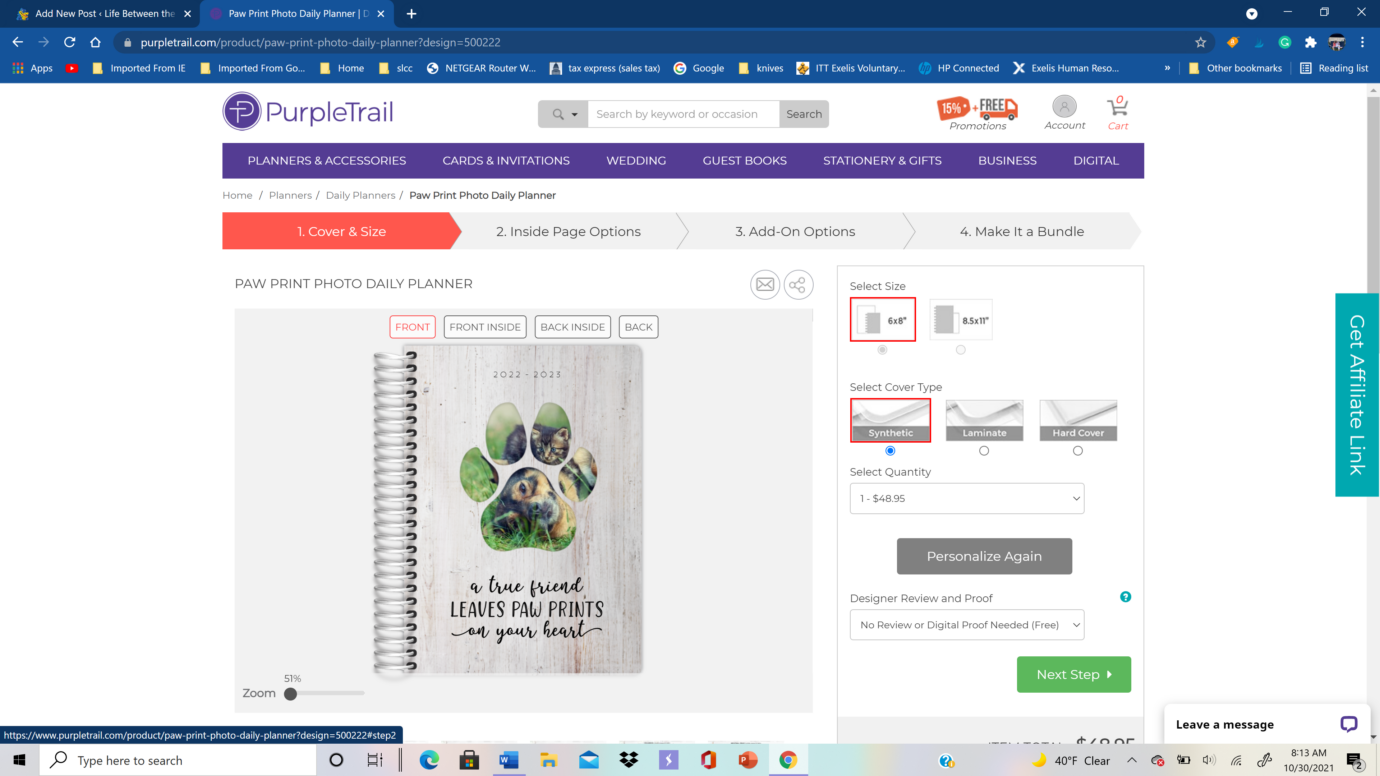Click the browser reload icon
The image size is (1380, 776).
[69, 42]
